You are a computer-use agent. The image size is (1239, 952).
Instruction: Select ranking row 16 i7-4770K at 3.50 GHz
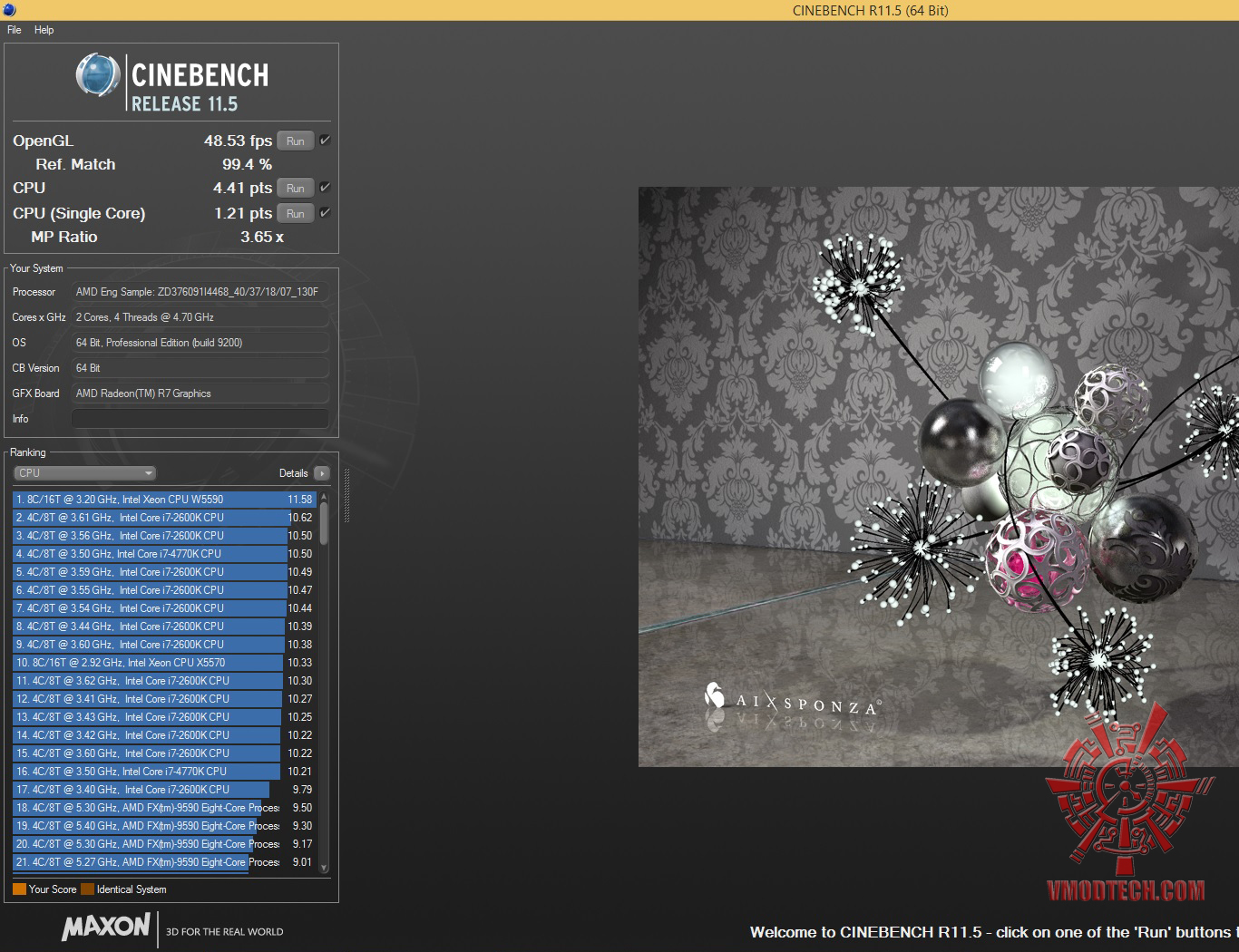pyautogui.click(x=164, y=772)
